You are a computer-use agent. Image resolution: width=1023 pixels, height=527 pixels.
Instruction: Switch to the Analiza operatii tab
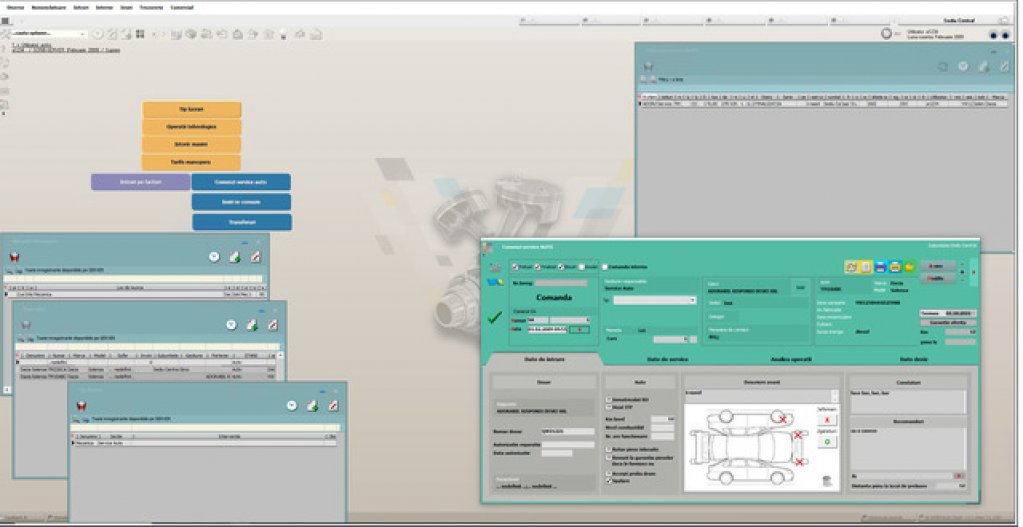(x=791, y=359)
